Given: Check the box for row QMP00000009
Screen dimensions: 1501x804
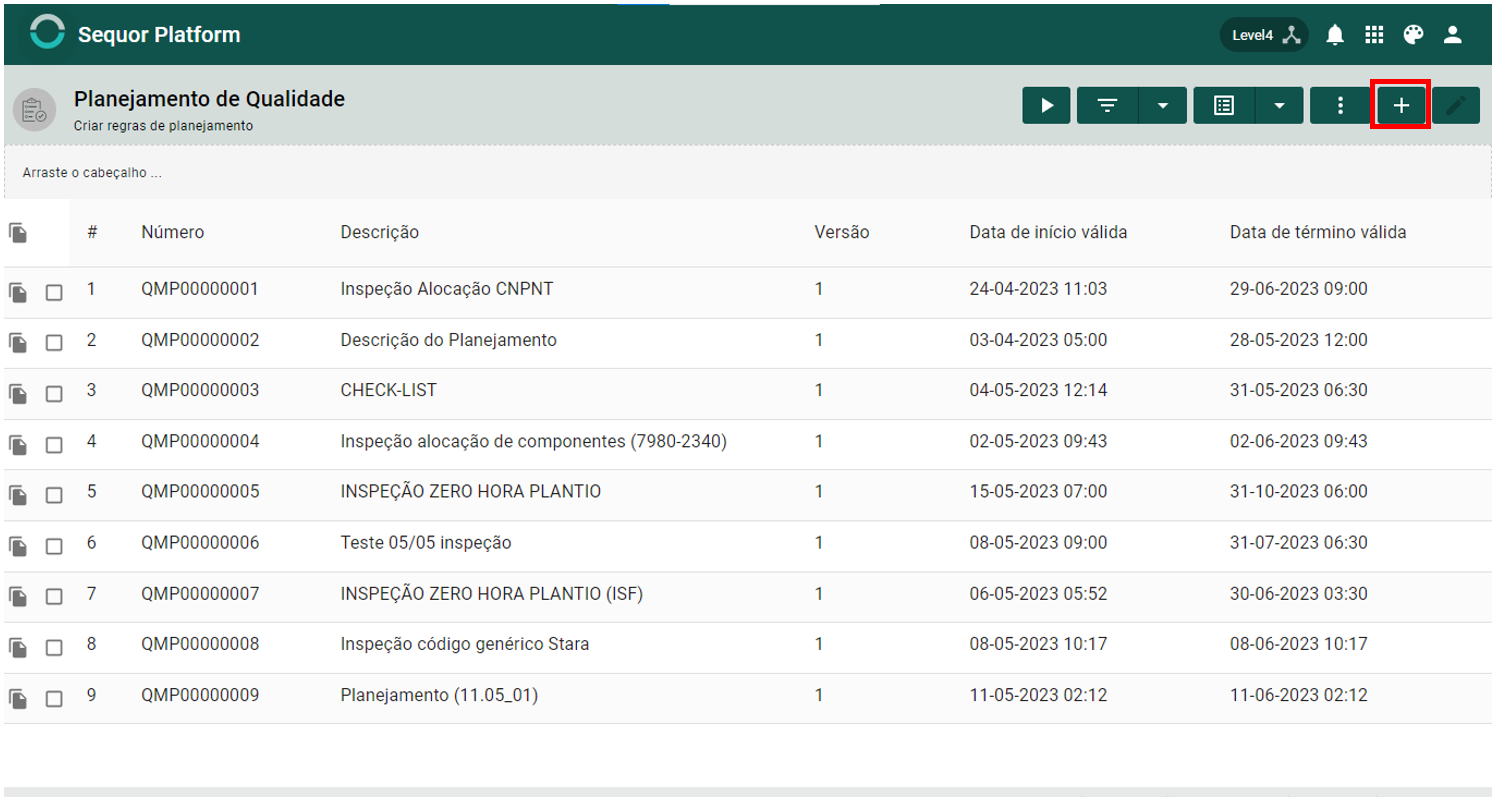Looking at the screenshot, I should [54, 698].
